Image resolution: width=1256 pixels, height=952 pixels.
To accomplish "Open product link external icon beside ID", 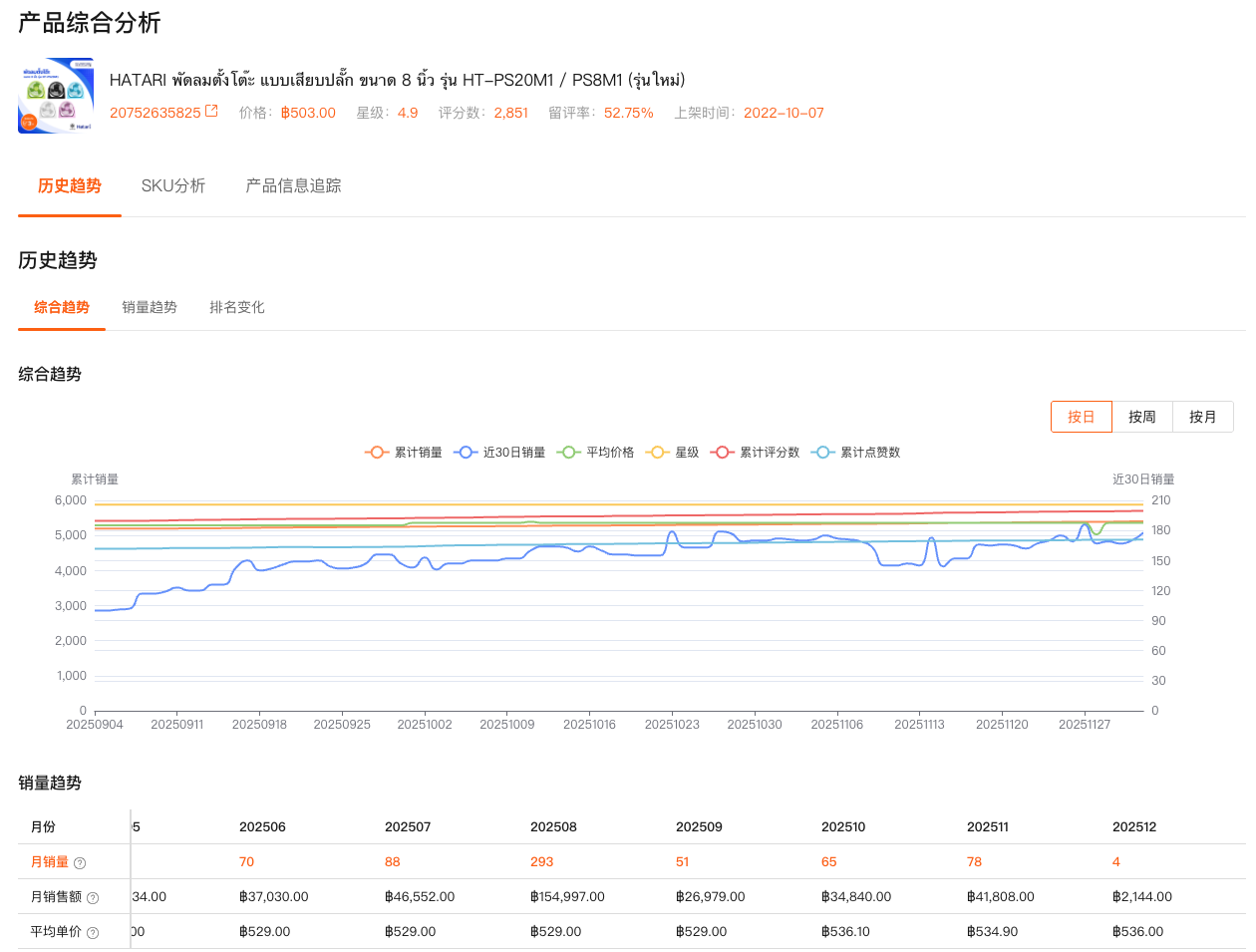I will [x=211, y=112].
